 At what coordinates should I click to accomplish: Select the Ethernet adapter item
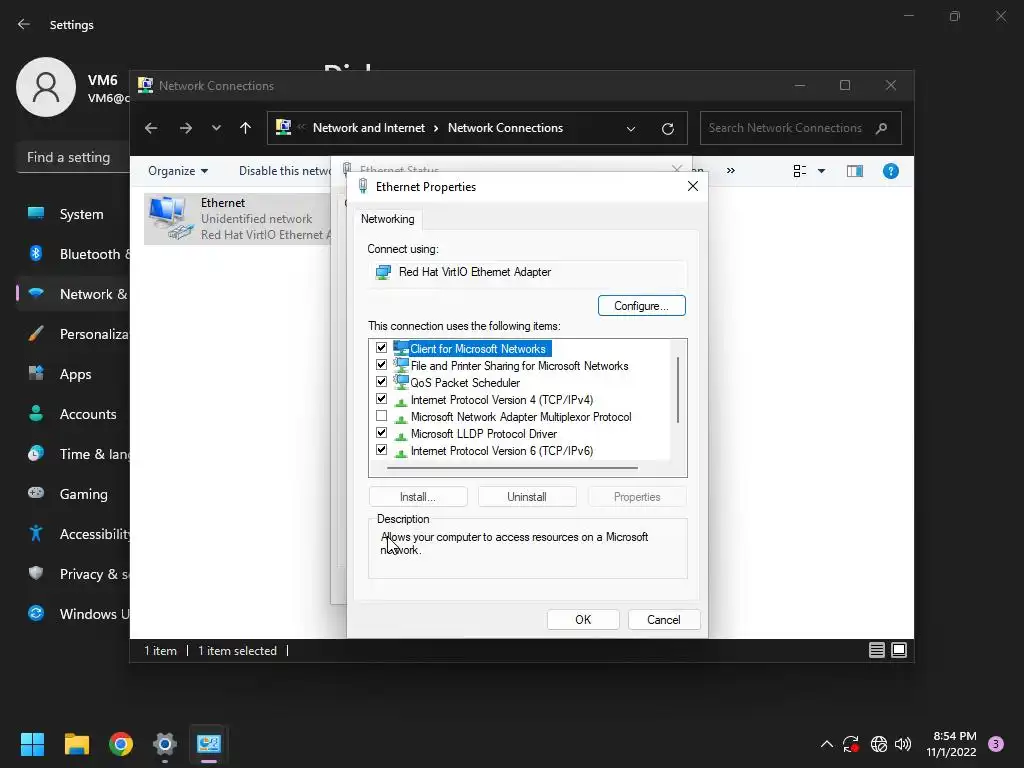238,218
